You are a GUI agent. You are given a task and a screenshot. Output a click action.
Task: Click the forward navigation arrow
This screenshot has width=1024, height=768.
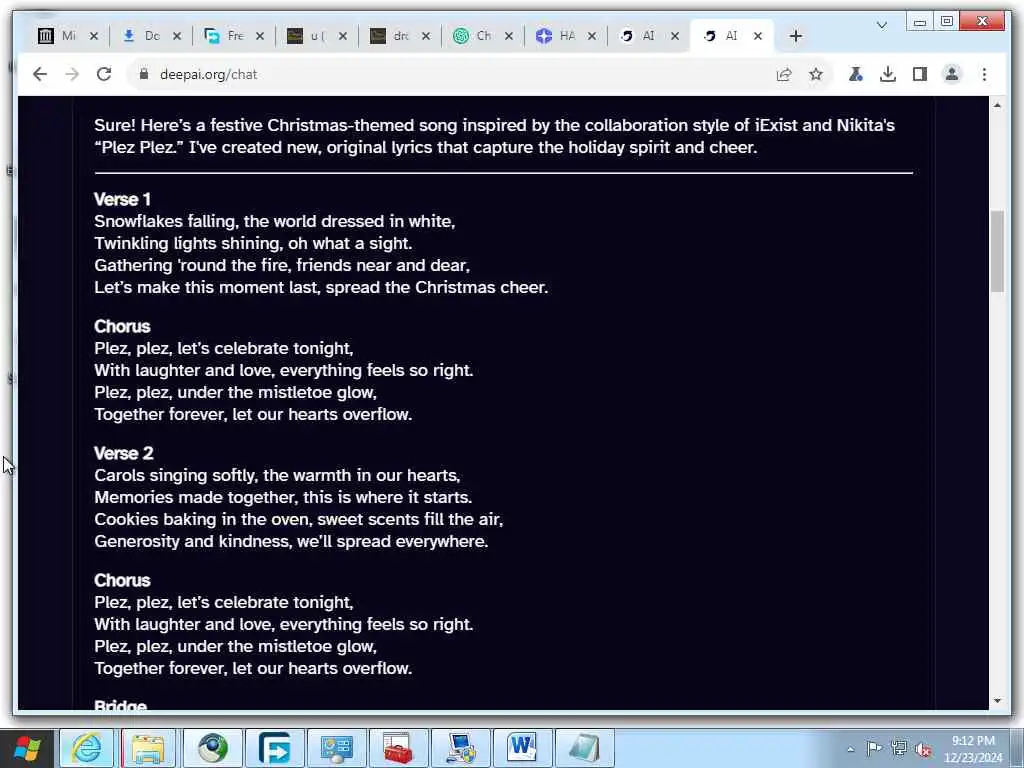pyautogui.click(x=72, y=74)
